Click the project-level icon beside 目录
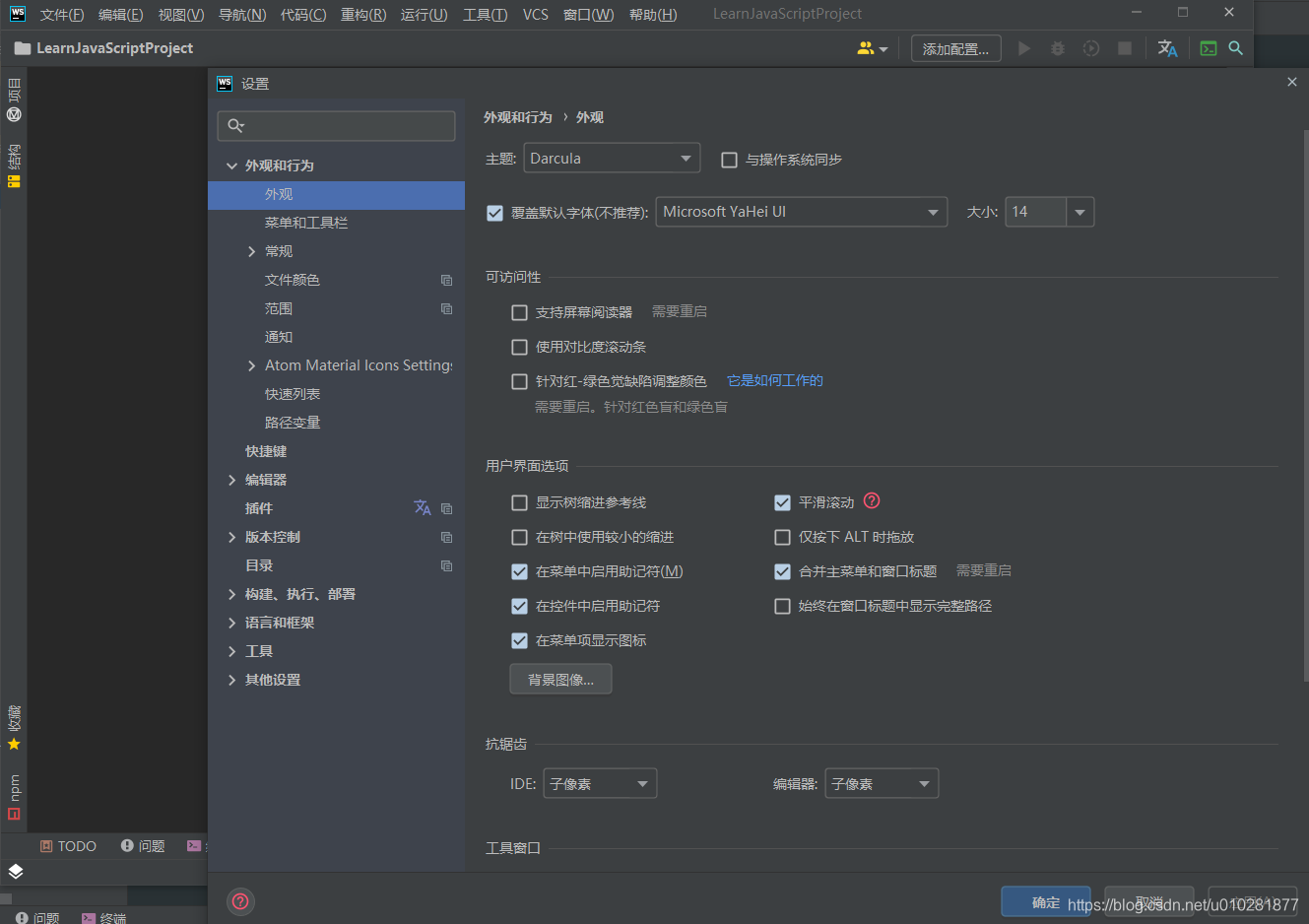This screenshot has width=1309, height=924. coord(446,565)
